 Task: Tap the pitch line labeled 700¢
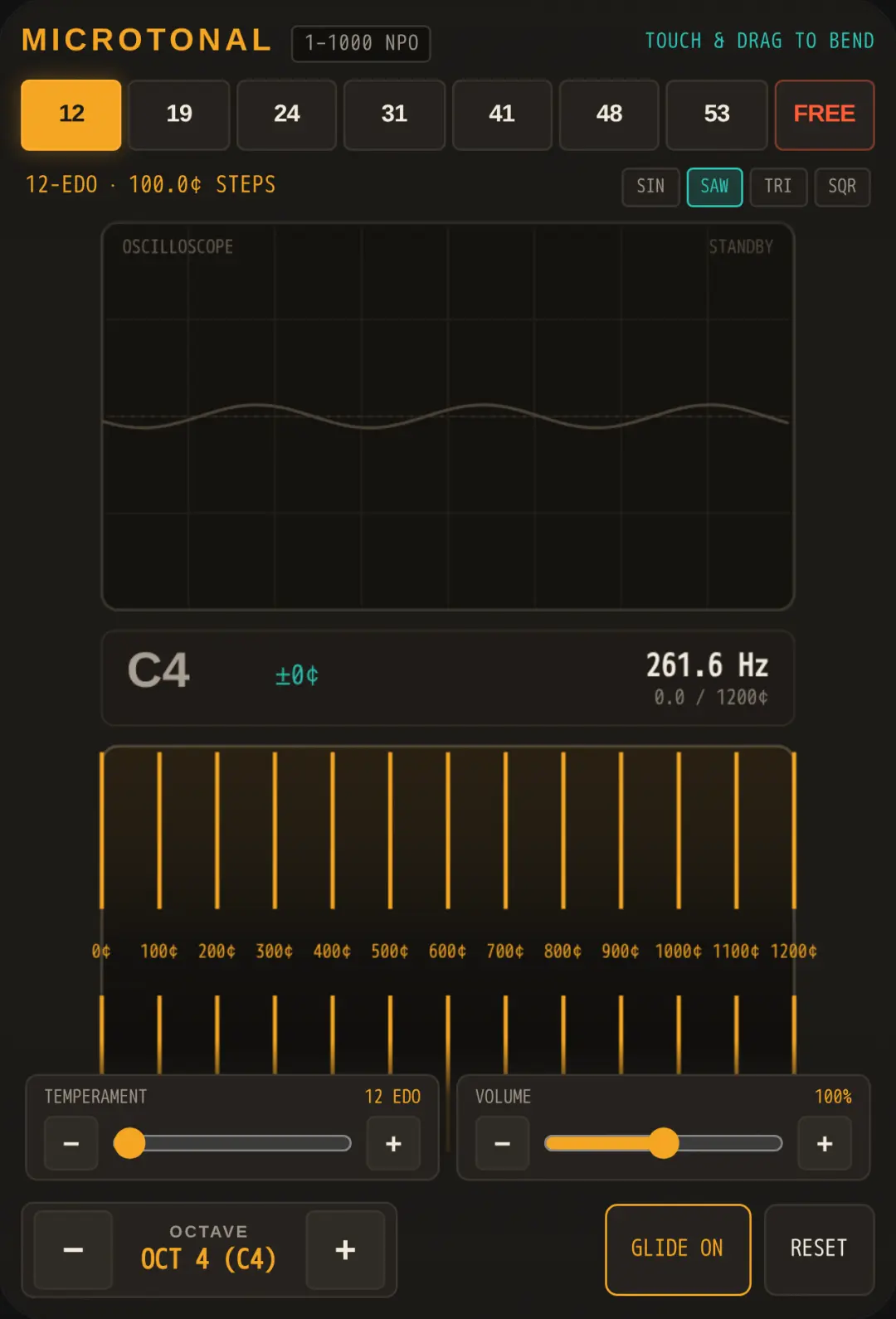(505, 830)
